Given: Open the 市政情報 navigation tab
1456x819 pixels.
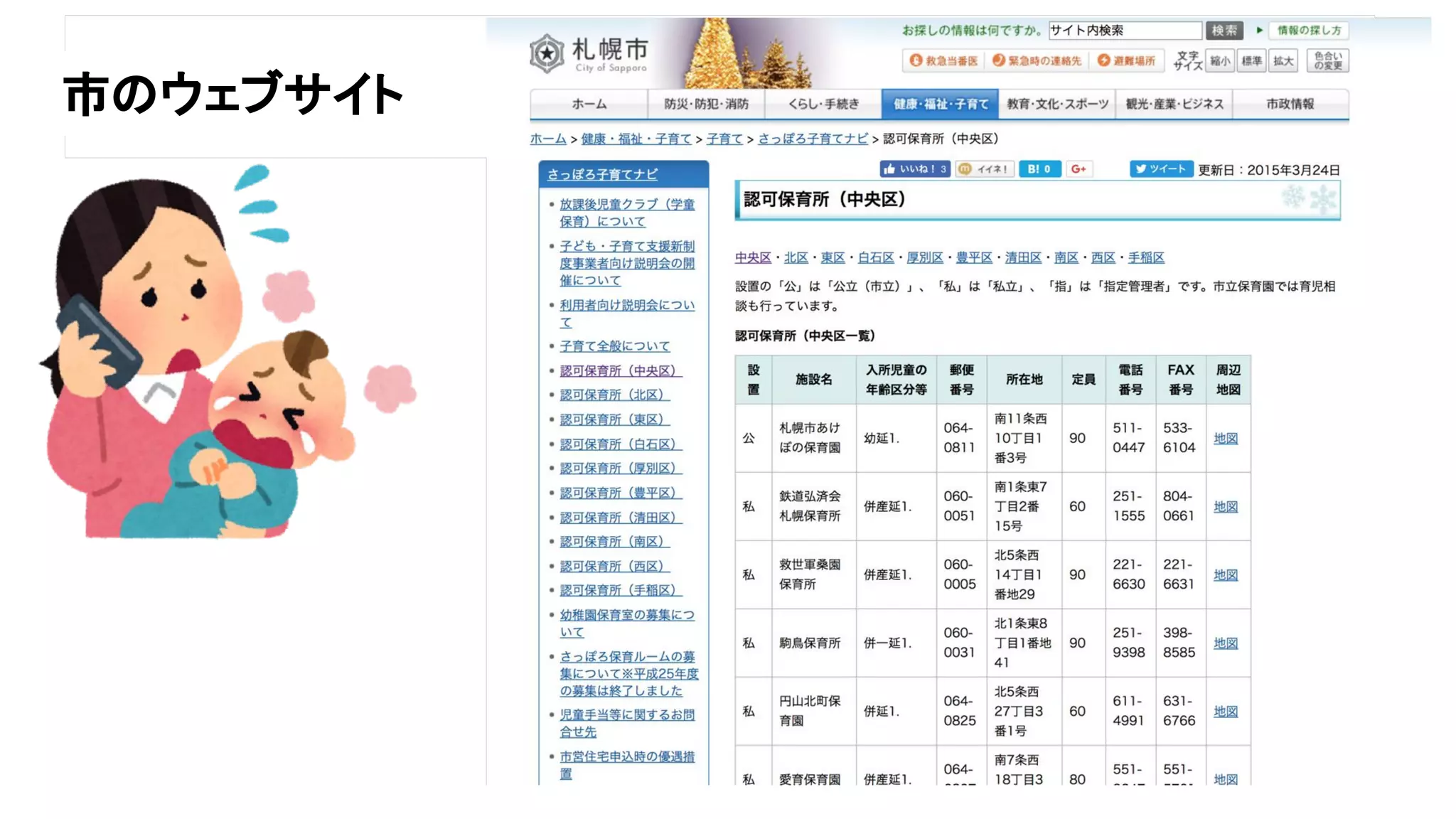Looking at the screenshot, I should click(1290, 104).
